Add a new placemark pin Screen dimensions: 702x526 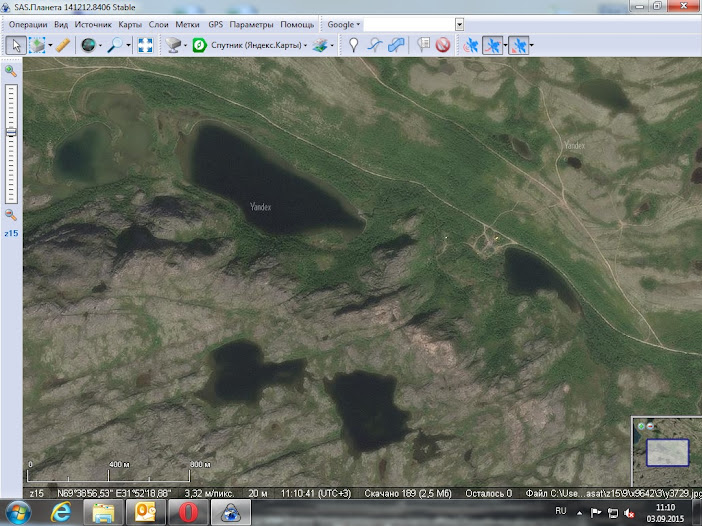(x=354, y=45)
